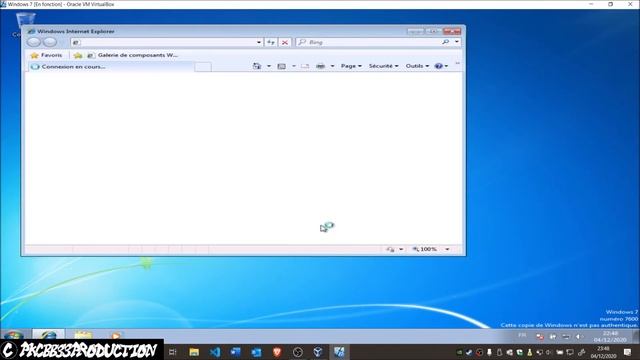Go back with Internet Explorer's Back button
The height and width of the screenshot is (360, 640).
34,42
